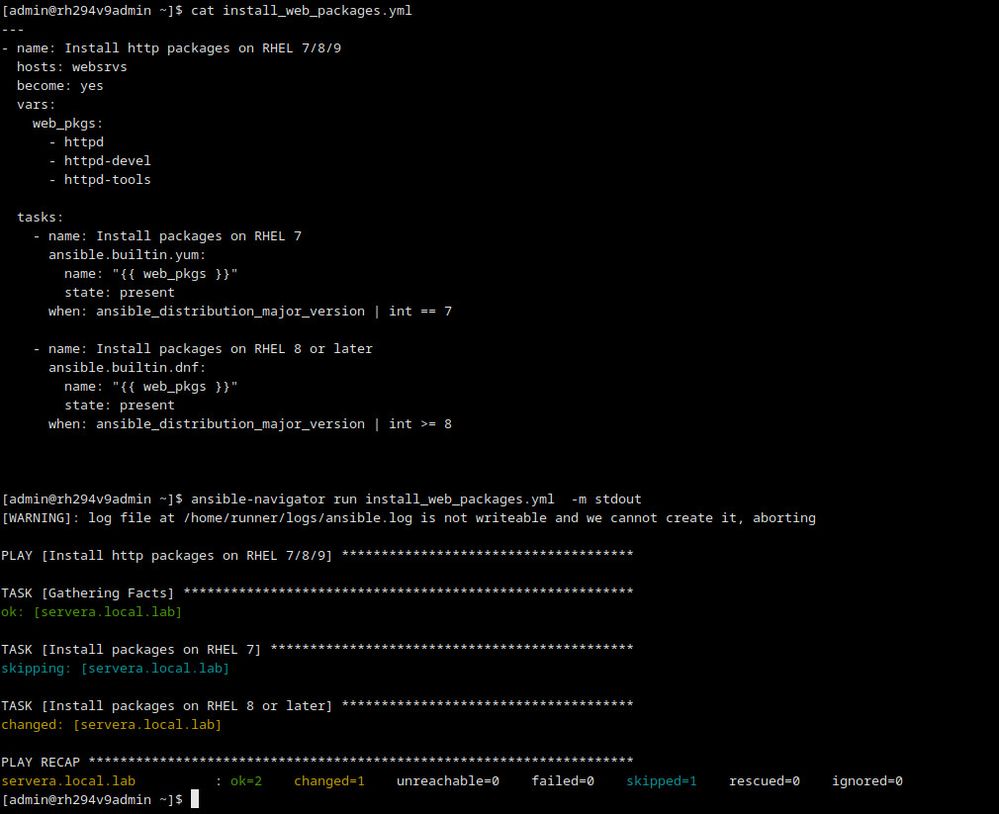Click the 'skipping: [servera.local.lab]' result
This screenshot has height=814, width=999.
(115, 668)
